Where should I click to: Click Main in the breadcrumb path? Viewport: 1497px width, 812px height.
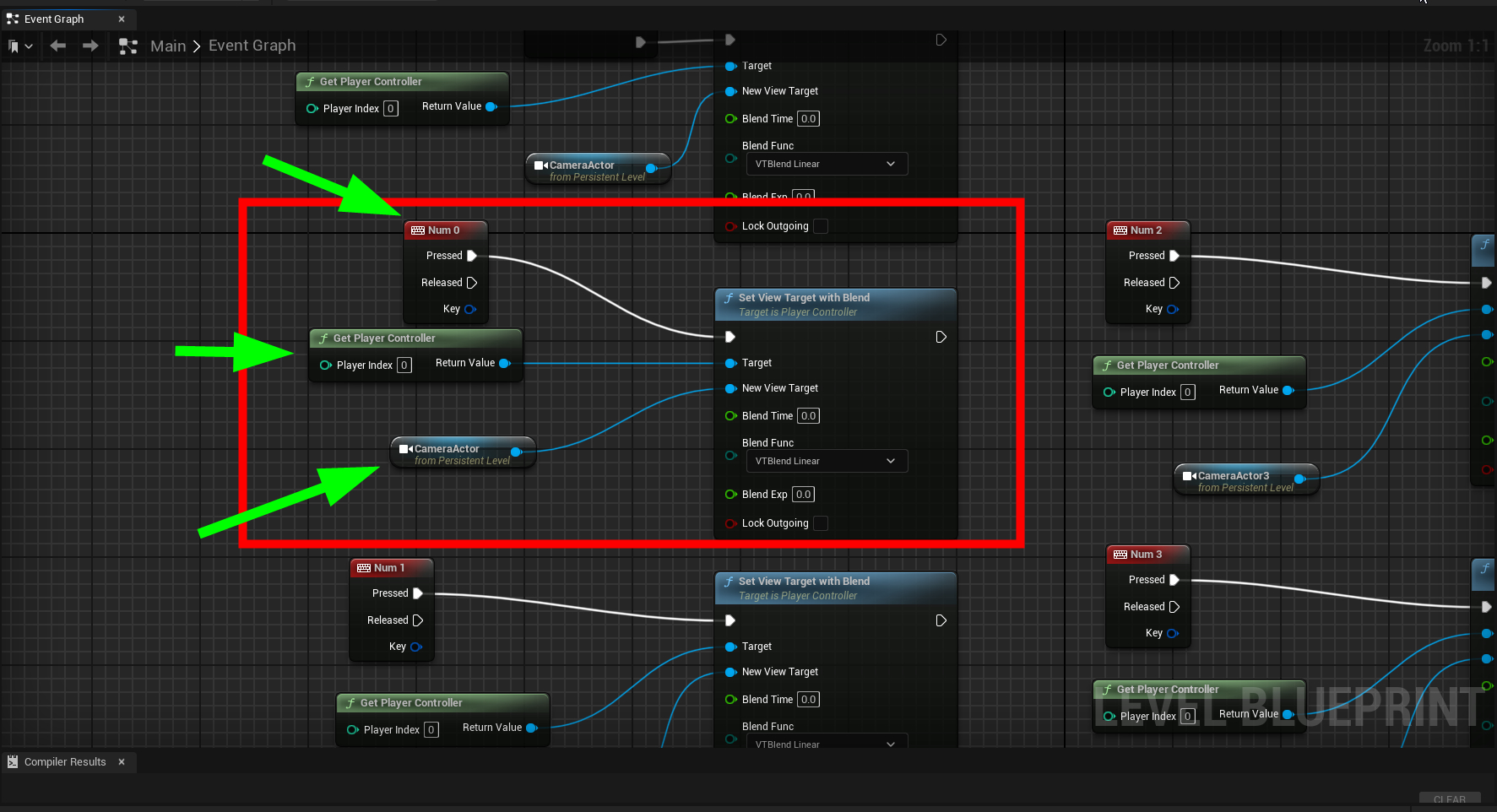coord(168,46)
